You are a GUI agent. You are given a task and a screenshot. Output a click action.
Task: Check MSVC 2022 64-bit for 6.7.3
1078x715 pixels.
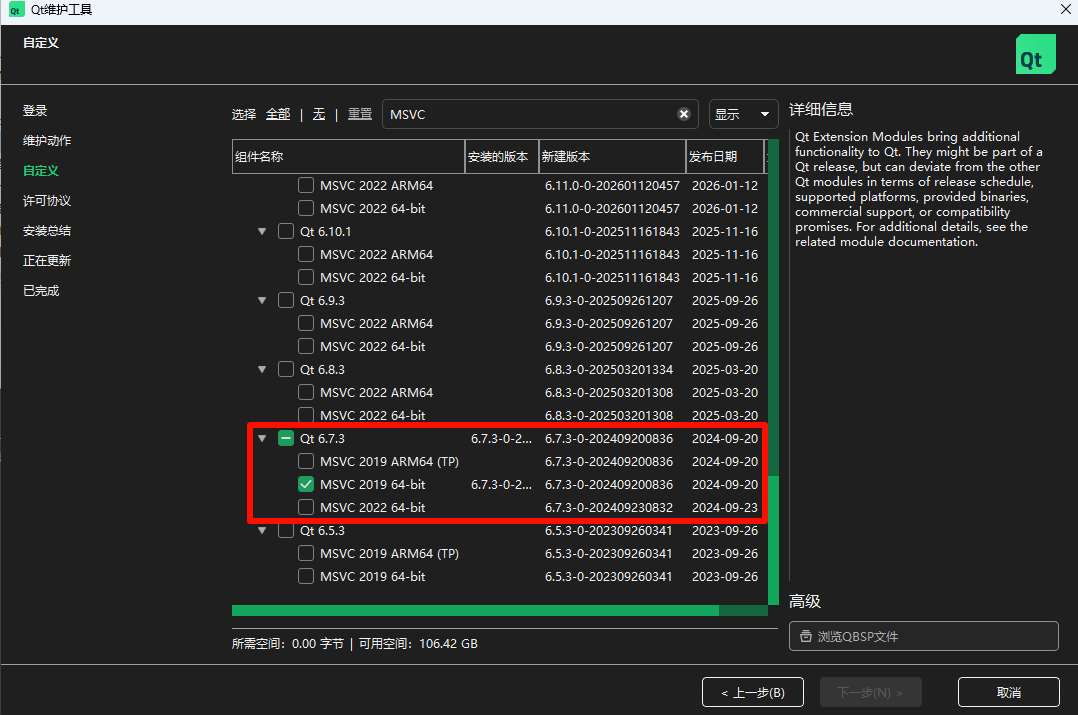coord(306,507)
